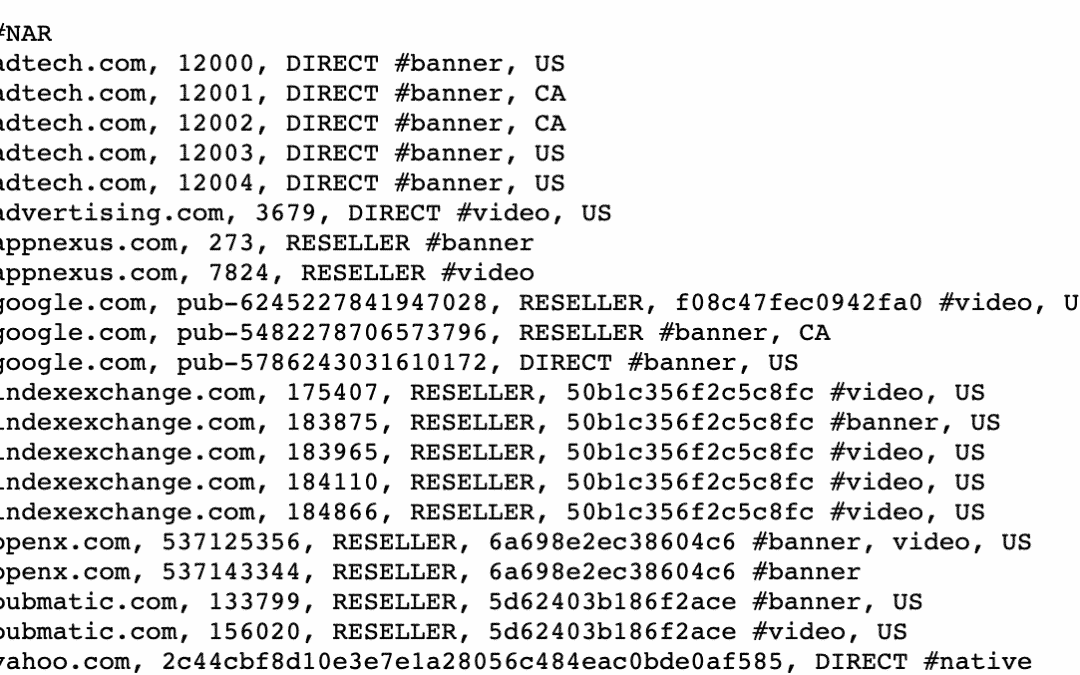Click indexexchange account 184866
This screenshot has height=675, width=1080.
click(332, 512)
